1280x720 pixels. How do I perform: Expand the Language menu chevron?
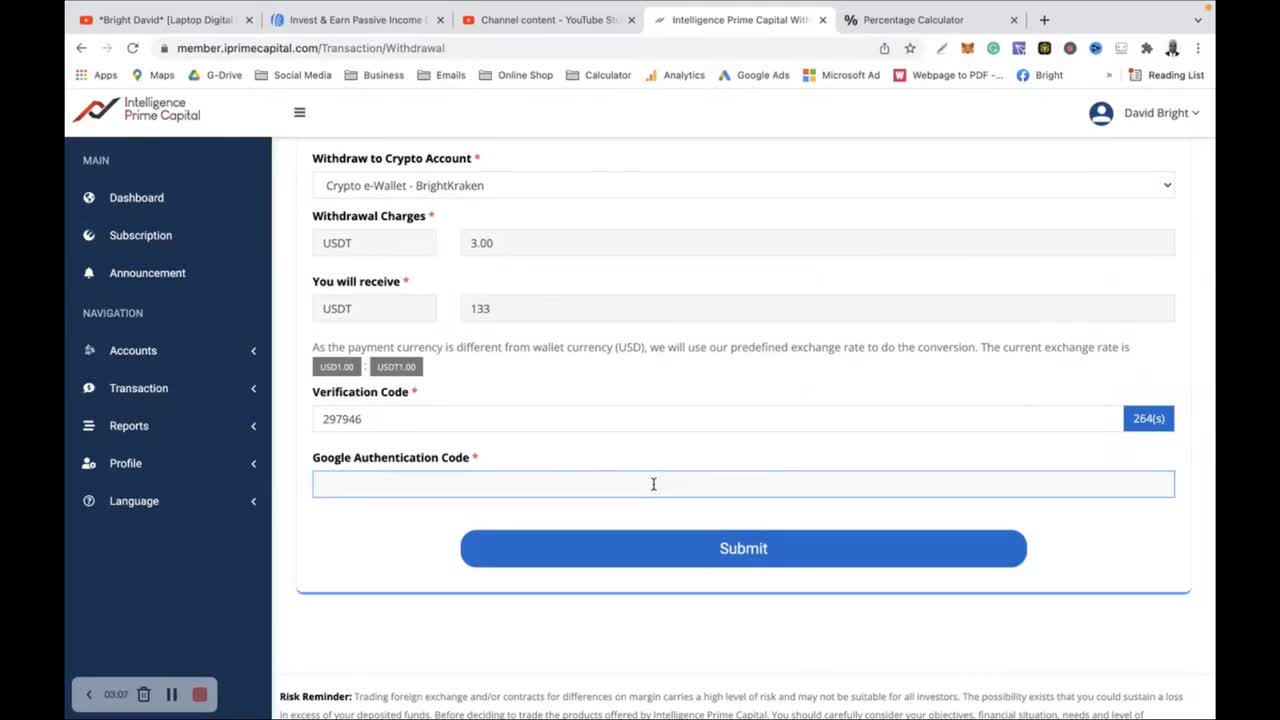coord(253,501)
